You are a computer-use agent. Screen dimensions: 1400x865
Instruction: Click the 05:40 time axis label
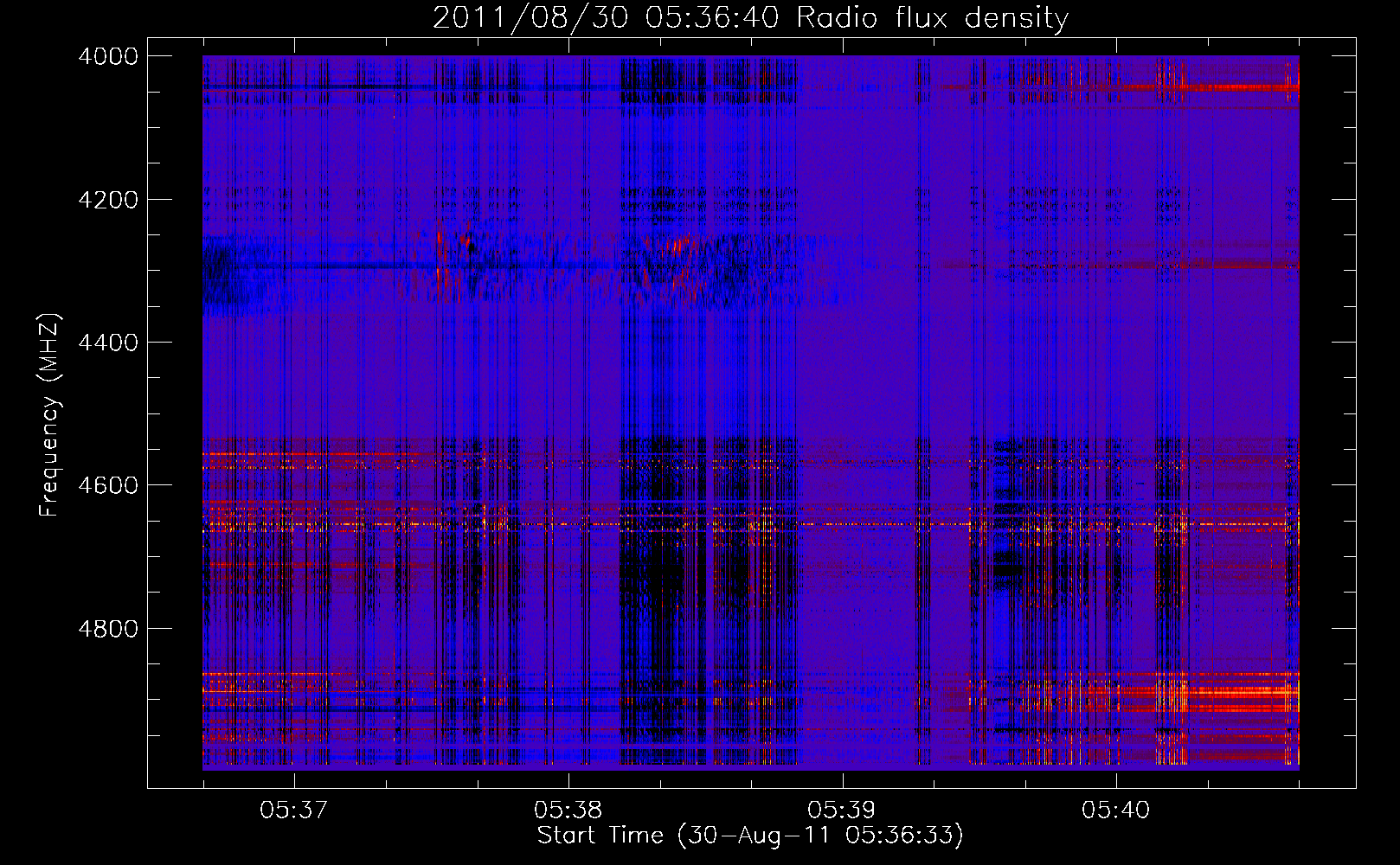coord(1116,811)
